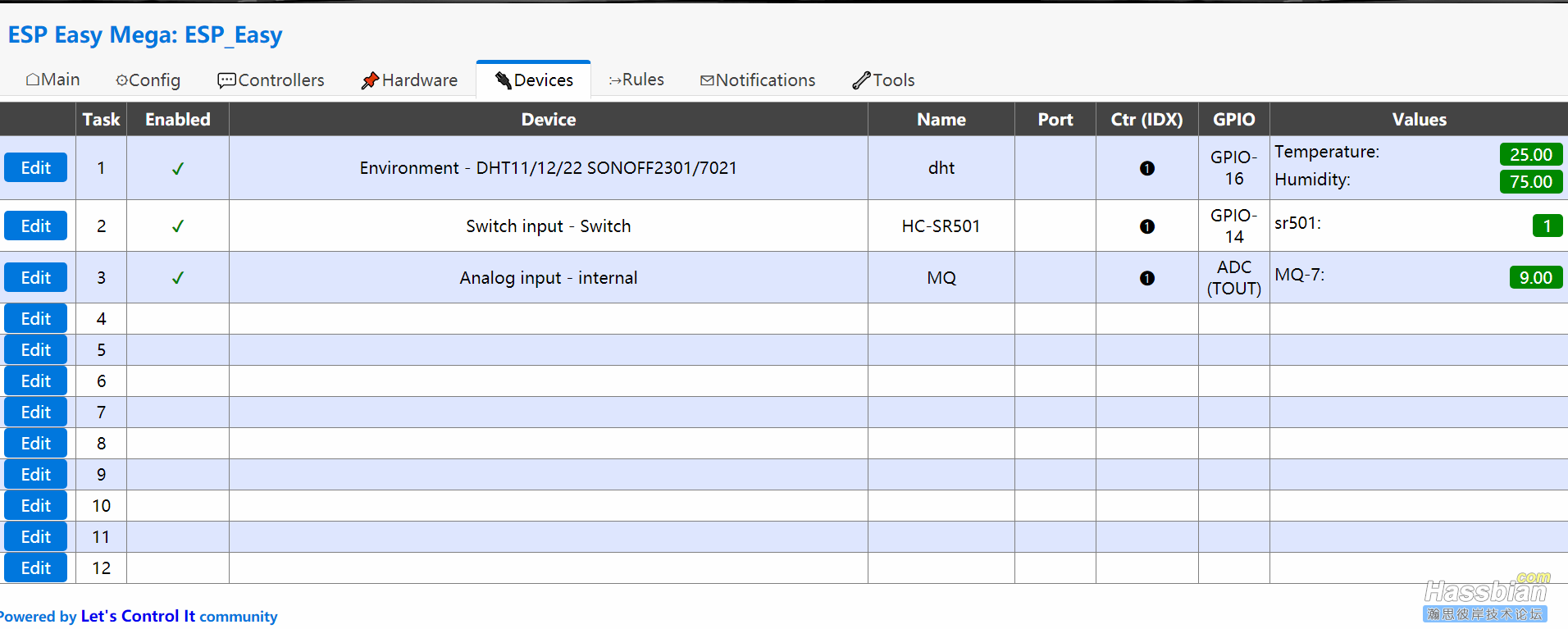The height and width of the screenshot is (629, 1568).
Task: Switch to the Controllers tab
Action: click(x=271, y=80)
